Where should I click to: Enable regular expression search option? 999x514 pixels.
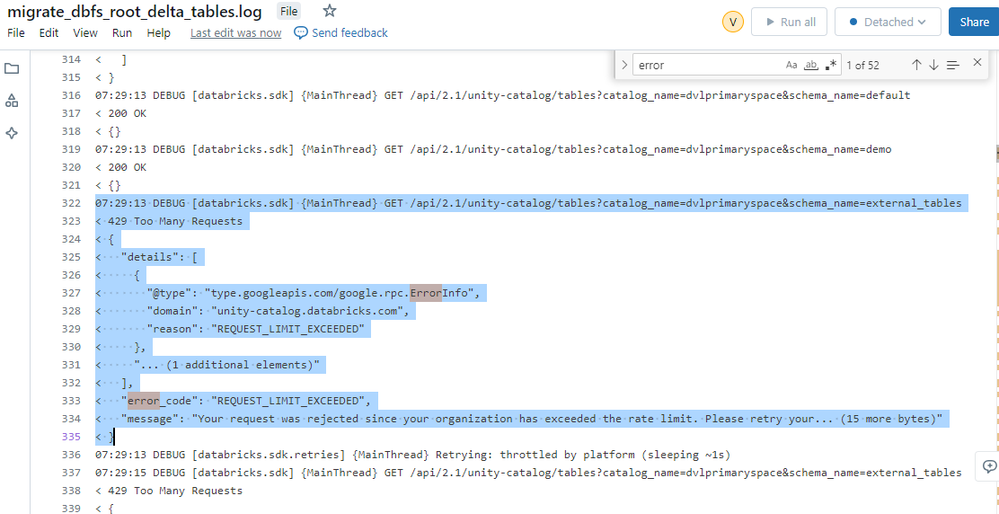(831, 65)
